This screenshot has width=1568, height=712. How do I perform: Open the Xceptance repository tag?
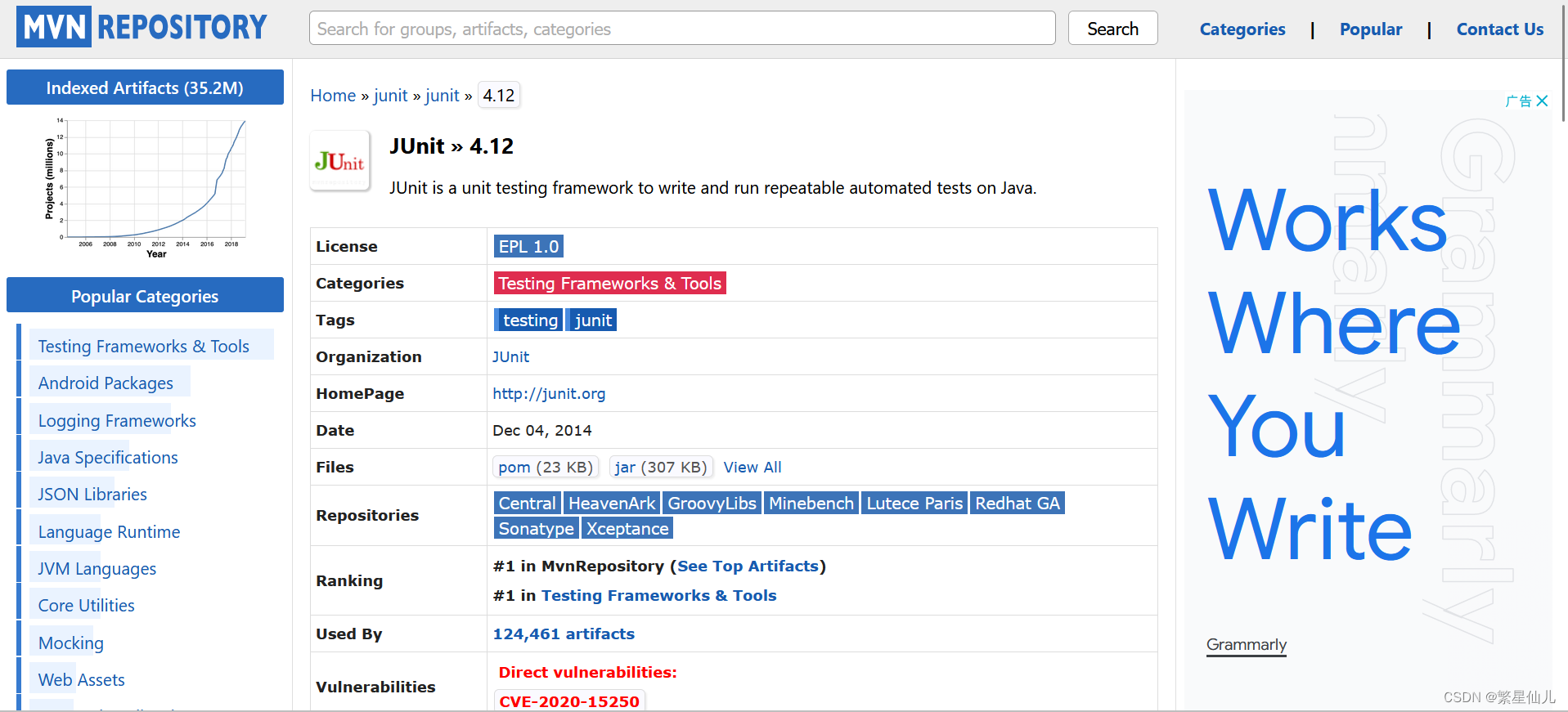[x=627, y=528]
